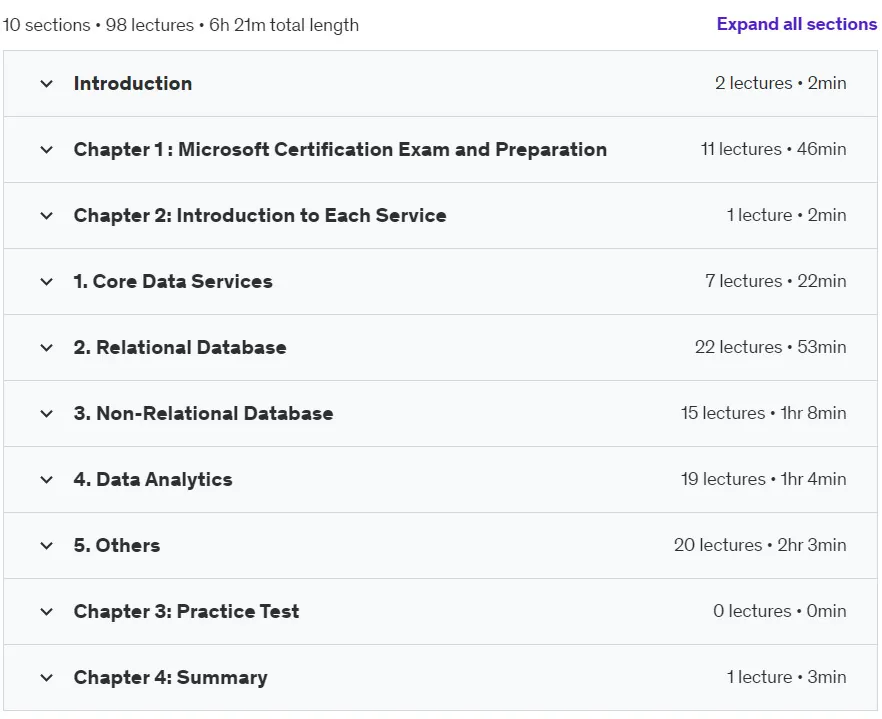Open 3. Non-Relational Database section title

(x=204, y=414)
